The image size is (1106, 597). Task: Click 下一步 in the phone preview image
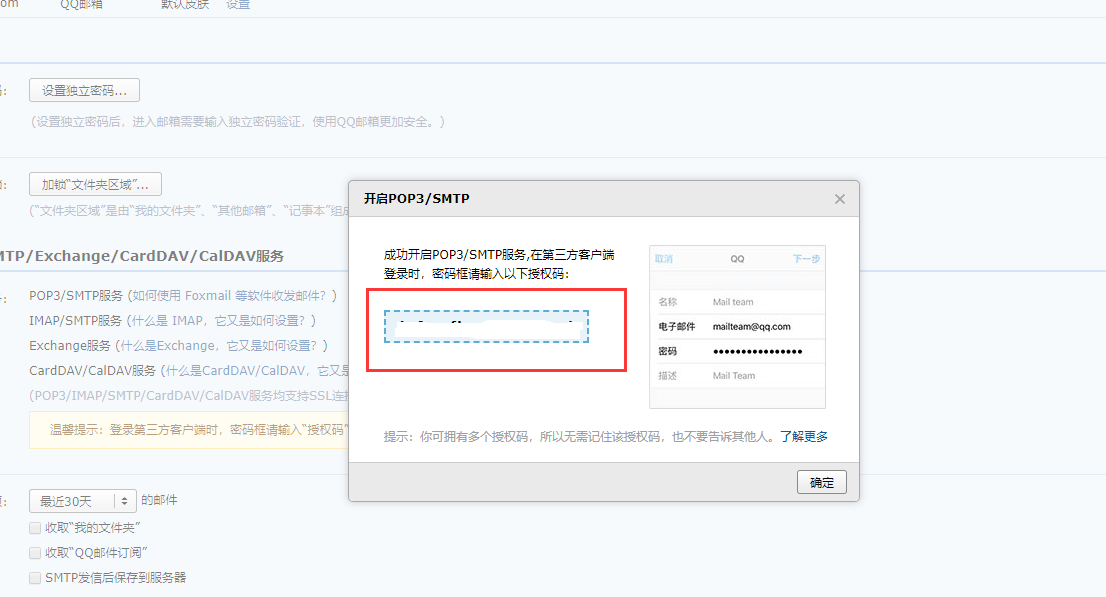pyautogui.click(x=806, y=259)
